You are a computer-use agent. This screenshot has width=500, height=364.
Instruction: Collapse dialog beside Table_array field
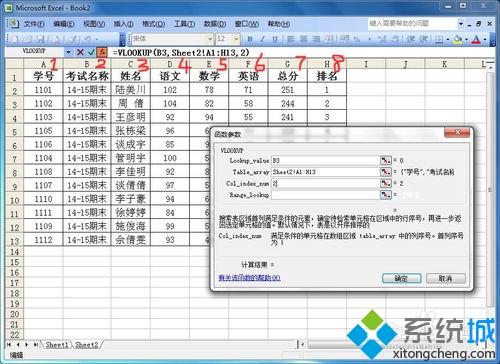click(386, 172)
